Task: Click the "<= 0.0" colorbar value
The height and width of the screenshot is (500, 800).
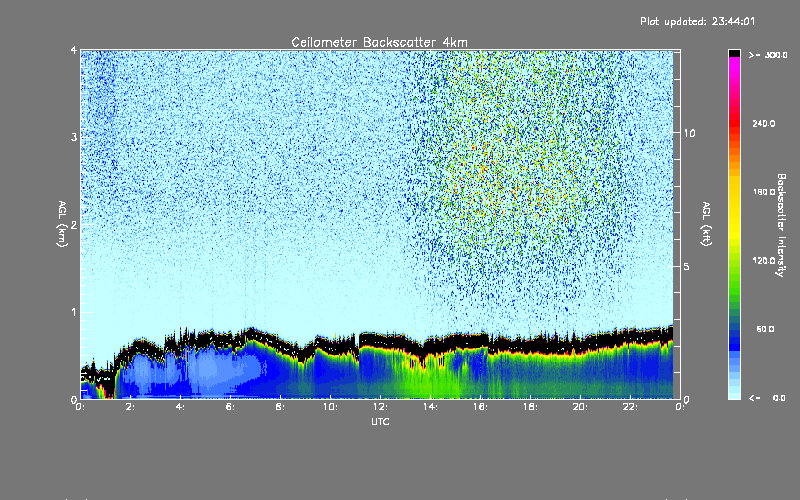Action: tap(768, 398)
